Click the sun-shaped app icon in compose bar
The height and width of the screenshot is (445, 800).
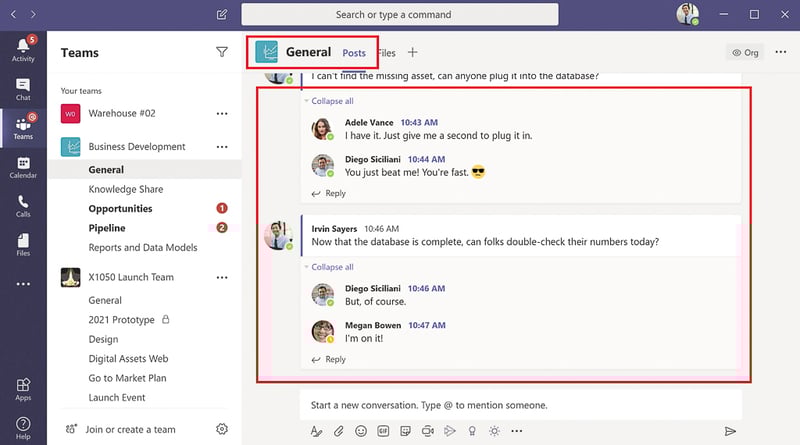[x=494, y=431]
